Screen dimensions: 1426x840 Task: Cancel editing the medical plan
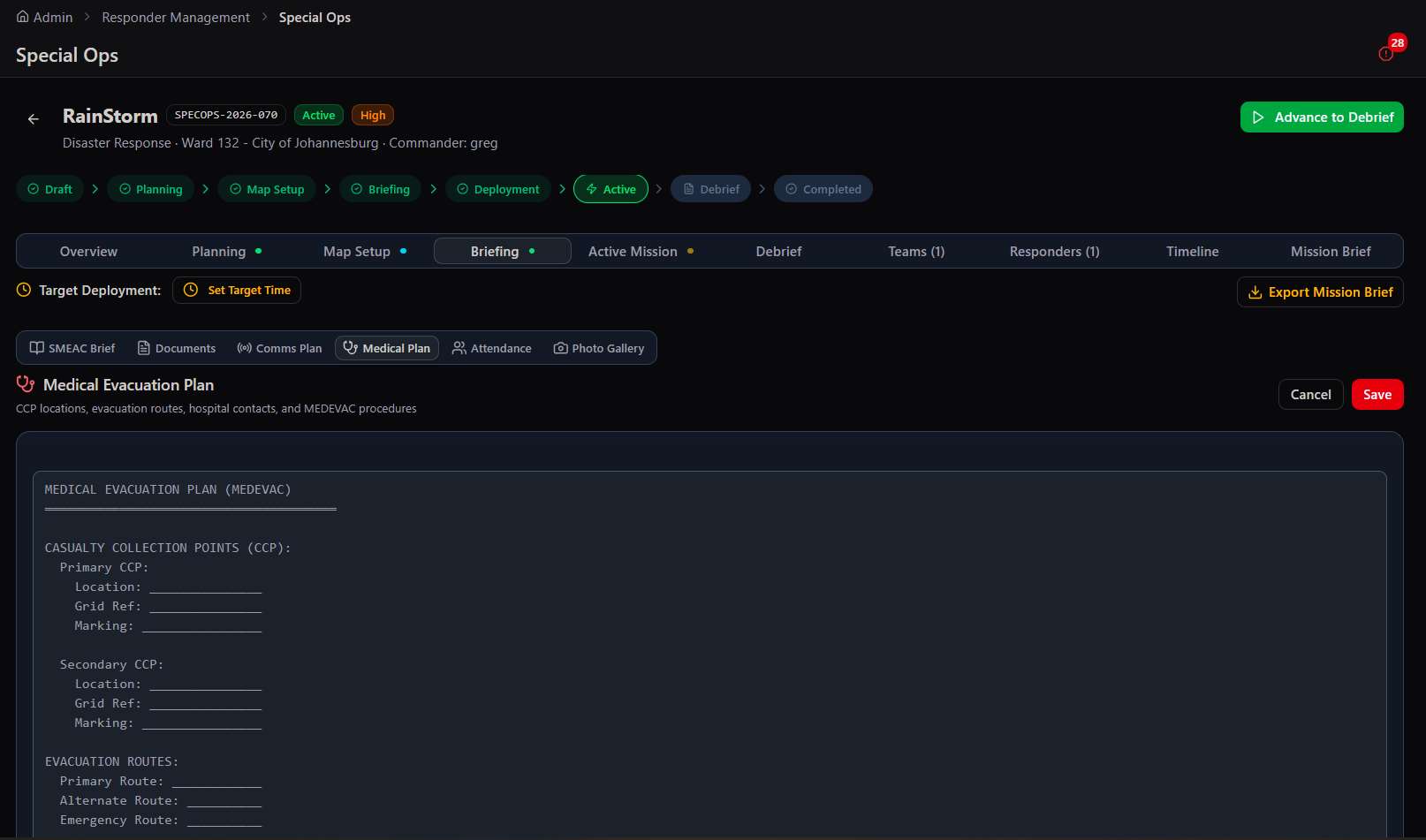(x=1310, y=395)
